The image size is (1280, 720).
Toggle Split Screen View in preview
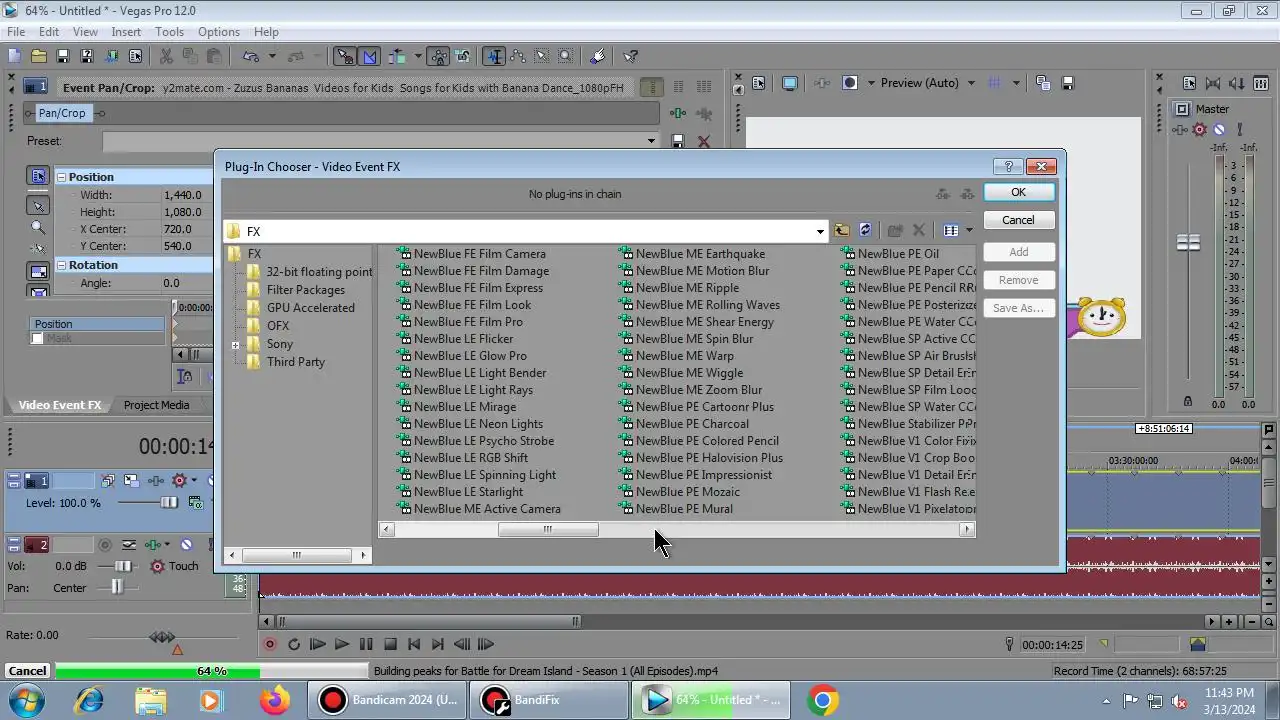[849, 83]
